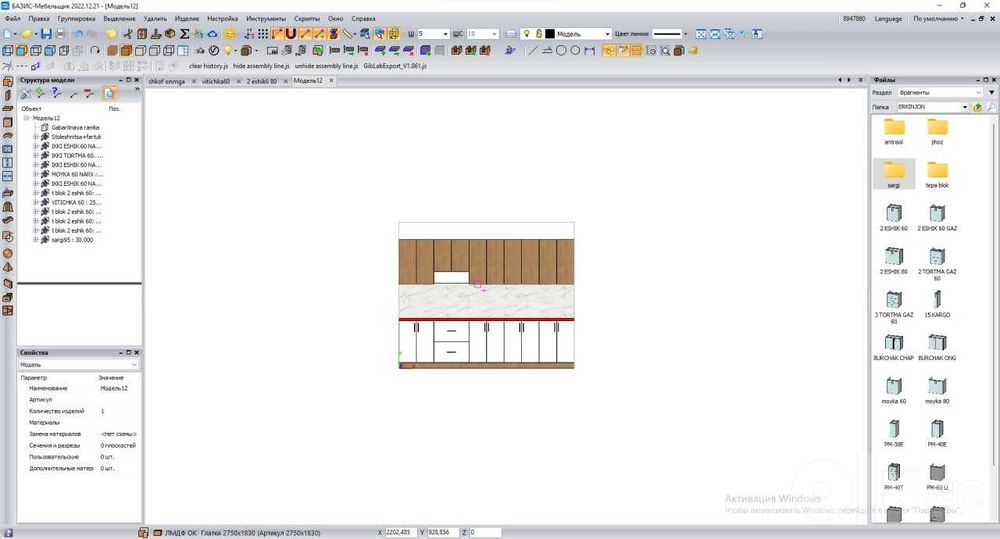Click the red minus icon in Структура модели

tap(89, 94)
